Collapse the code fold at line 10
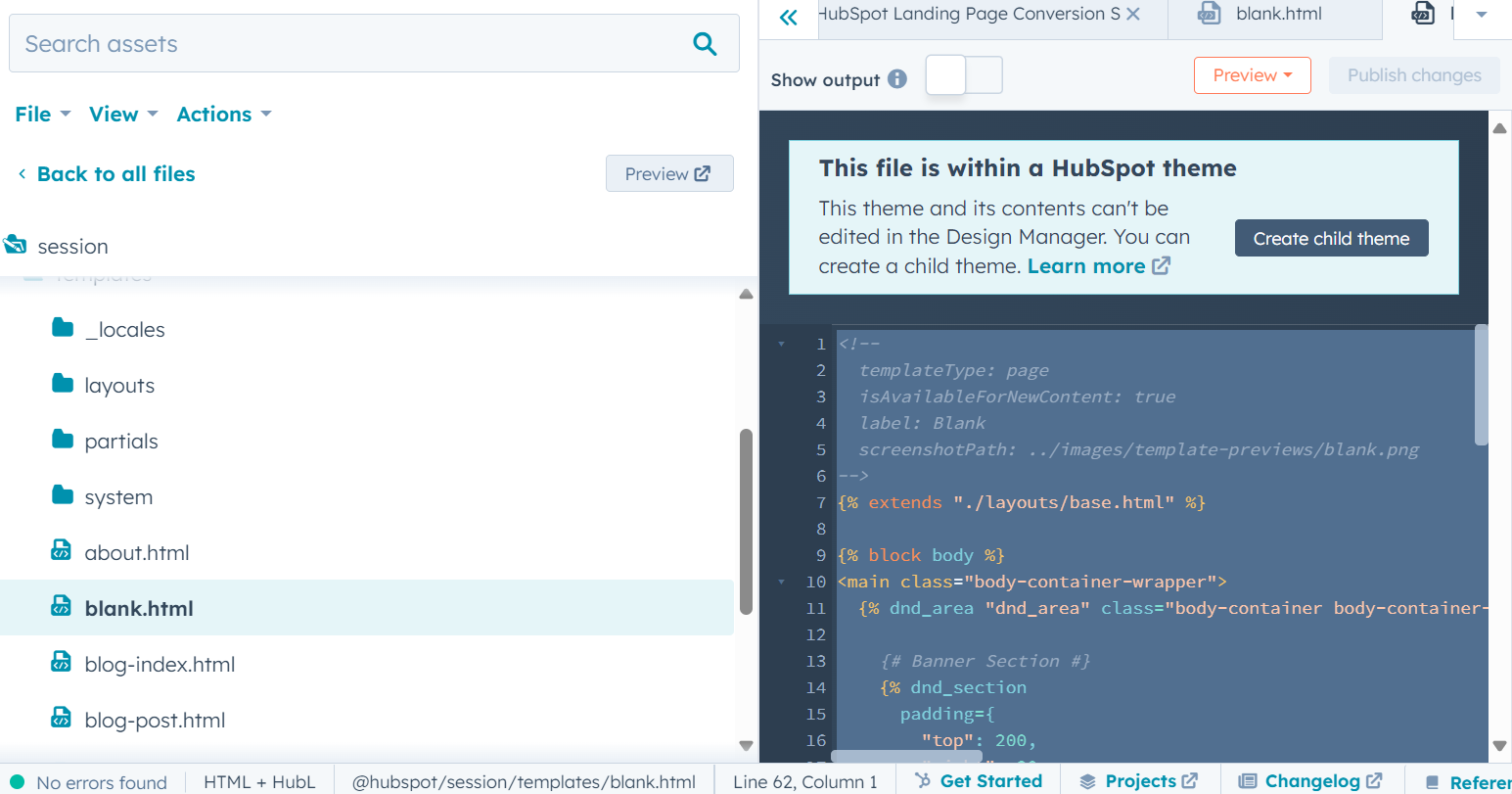1512x794 pixels. pos(780,581)
